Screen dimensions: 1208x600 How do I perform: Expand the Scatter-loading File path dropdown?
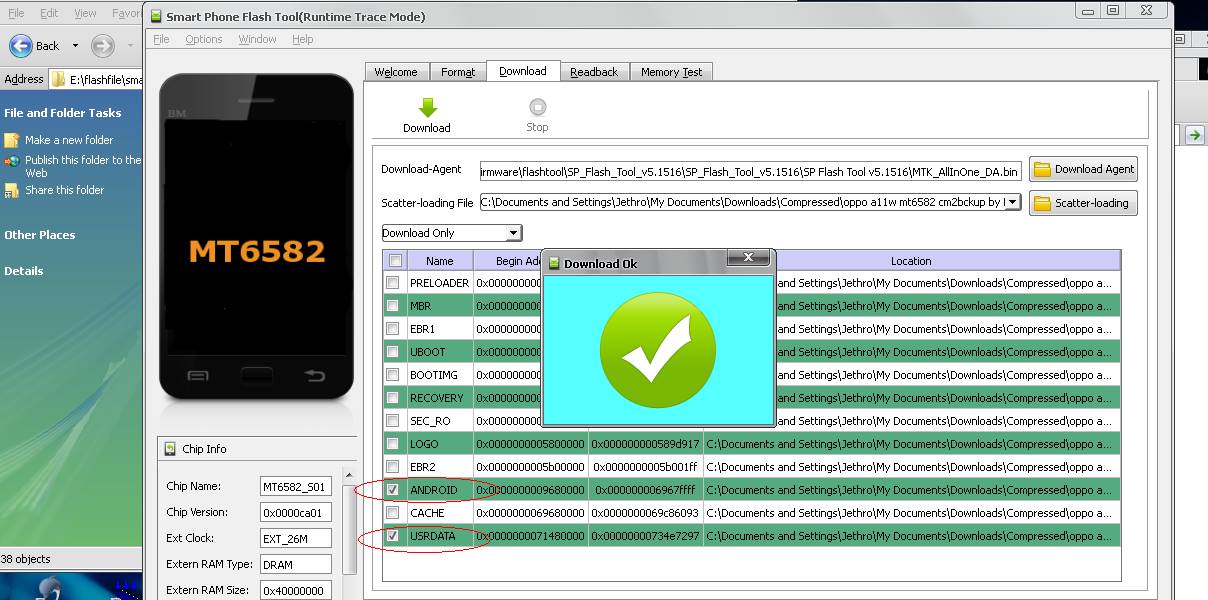pos(1012,202)
